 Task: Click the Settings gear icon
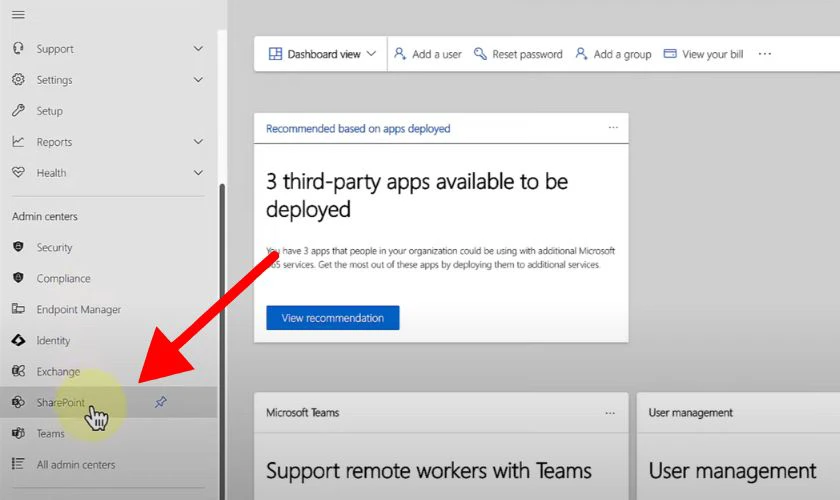tap(18, 79)
